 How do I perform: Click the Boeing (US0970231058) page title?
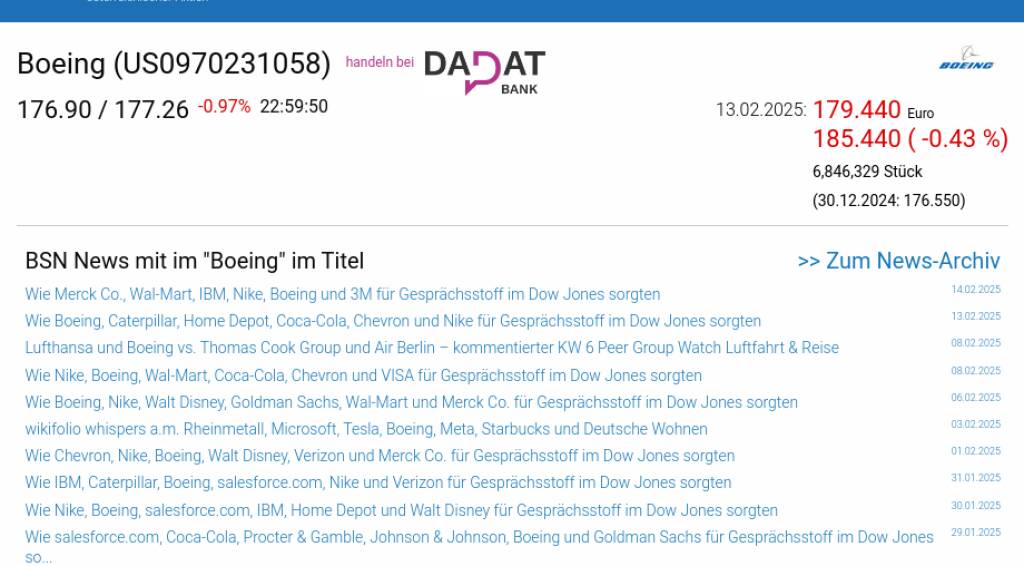[x=174, y=64]
